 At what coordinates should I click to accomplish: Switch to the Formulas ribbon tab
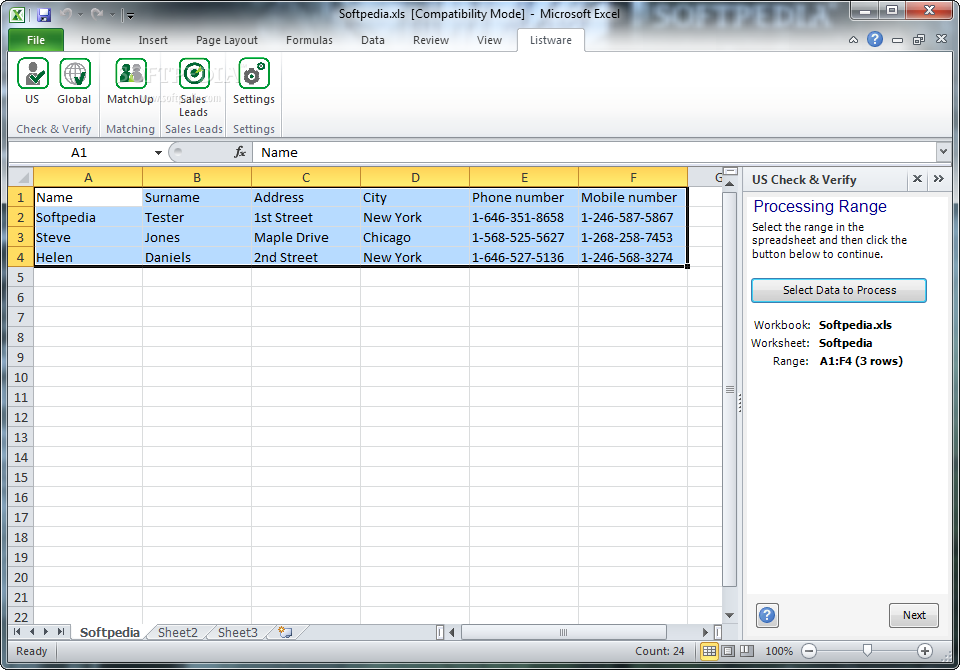point(309,40)
